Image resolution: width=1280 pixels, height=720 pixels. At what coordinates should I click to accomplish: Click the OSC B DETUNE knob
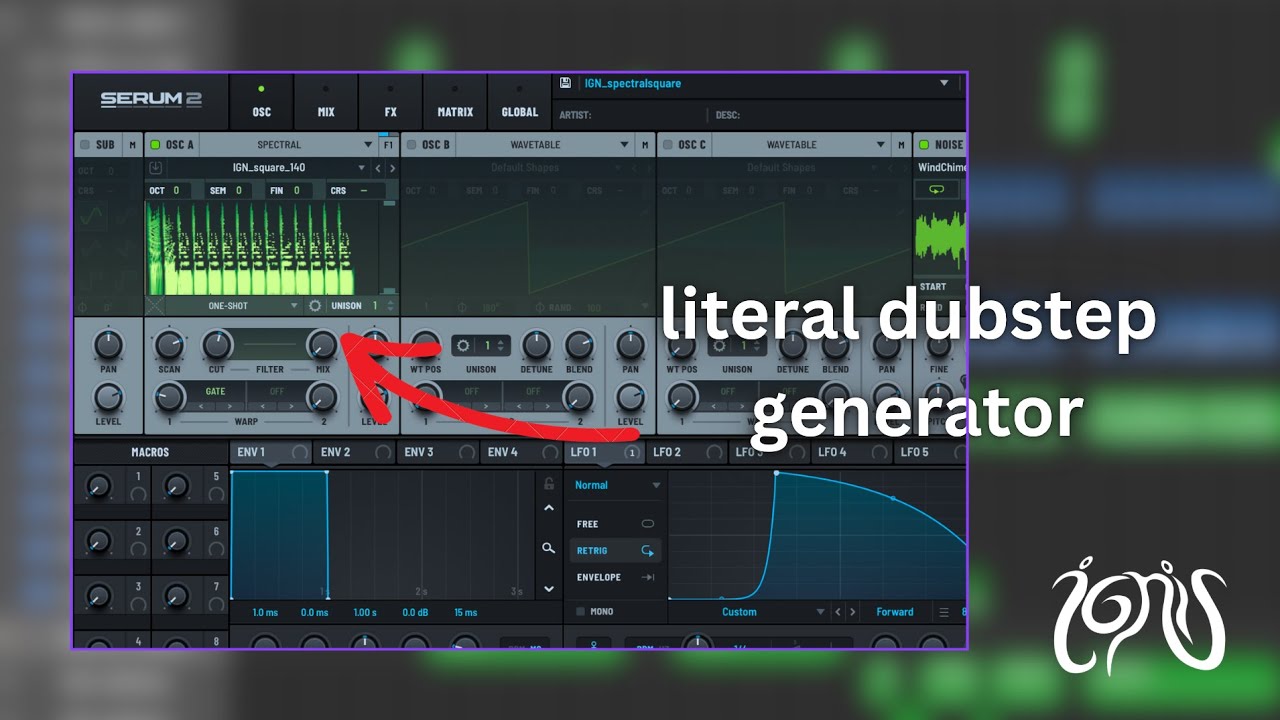[537, 345]
